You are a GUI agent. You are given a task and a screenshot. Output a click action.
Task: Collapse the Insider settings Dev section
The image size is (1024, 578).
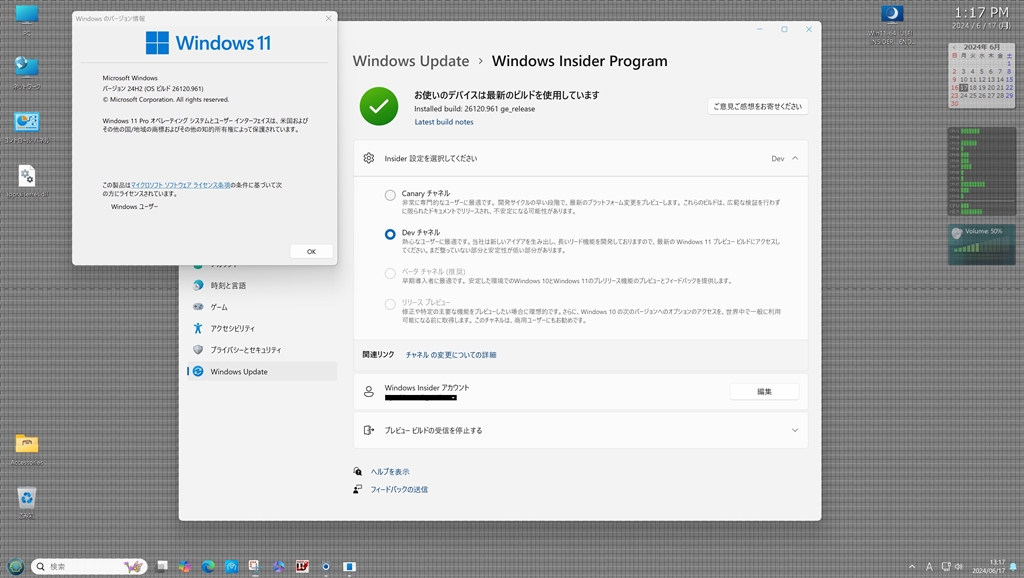(795, 158)
